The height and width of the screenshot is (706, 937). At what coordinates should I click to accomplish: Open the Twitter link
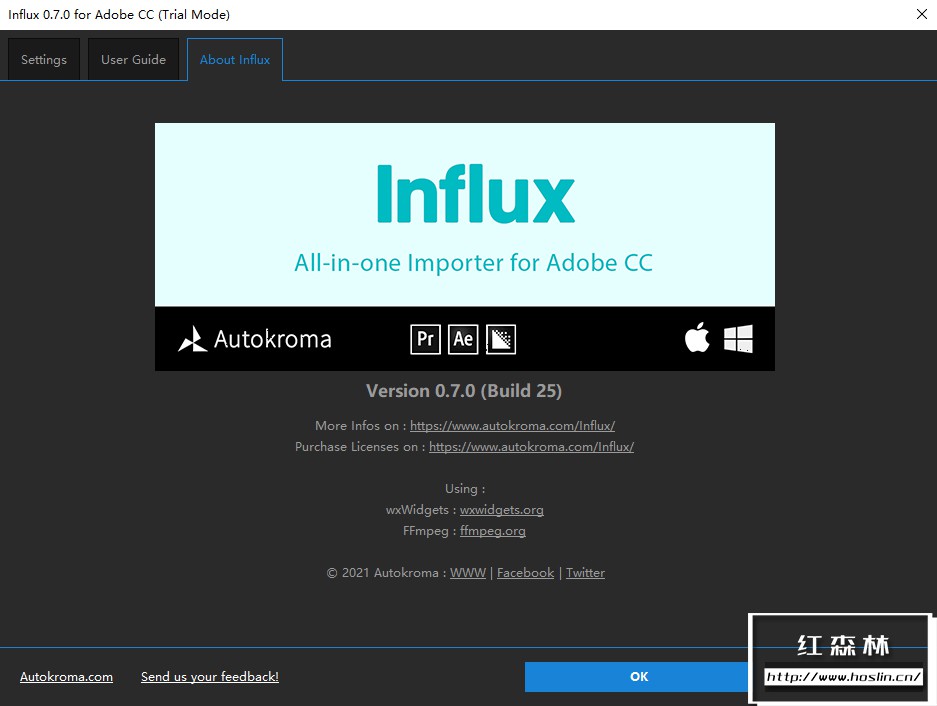[x=585, y=573]
